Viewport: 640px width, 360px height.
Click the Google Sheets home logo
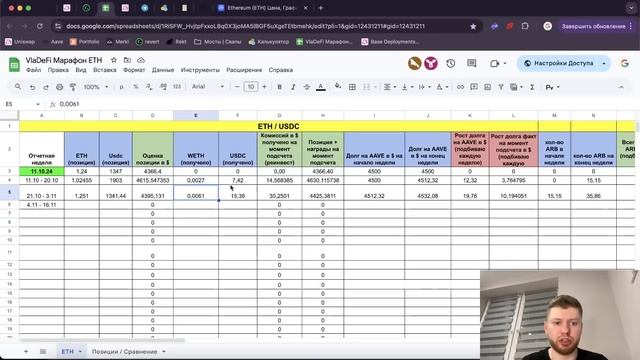coord(14,64)
